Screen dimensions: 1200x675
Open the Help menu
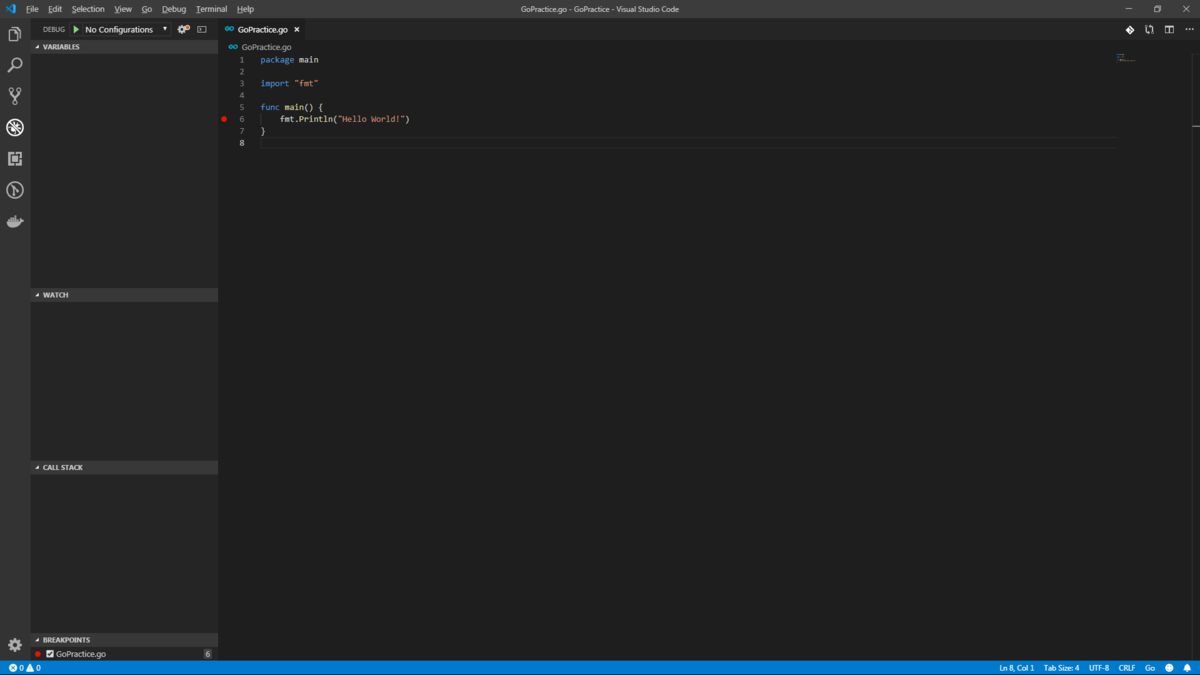[245, 9]
